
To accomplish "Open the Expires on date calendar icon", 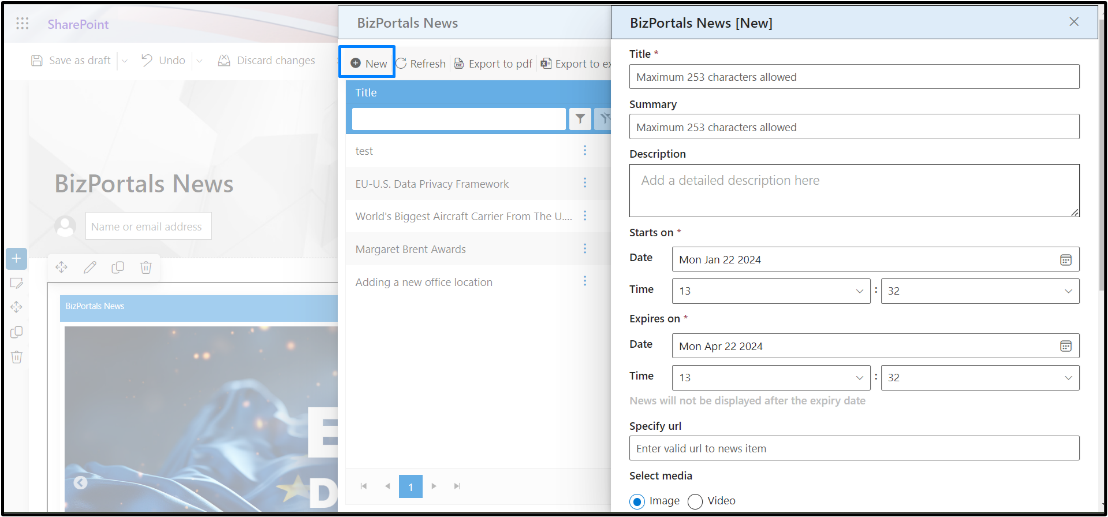I will [1066, 346].
